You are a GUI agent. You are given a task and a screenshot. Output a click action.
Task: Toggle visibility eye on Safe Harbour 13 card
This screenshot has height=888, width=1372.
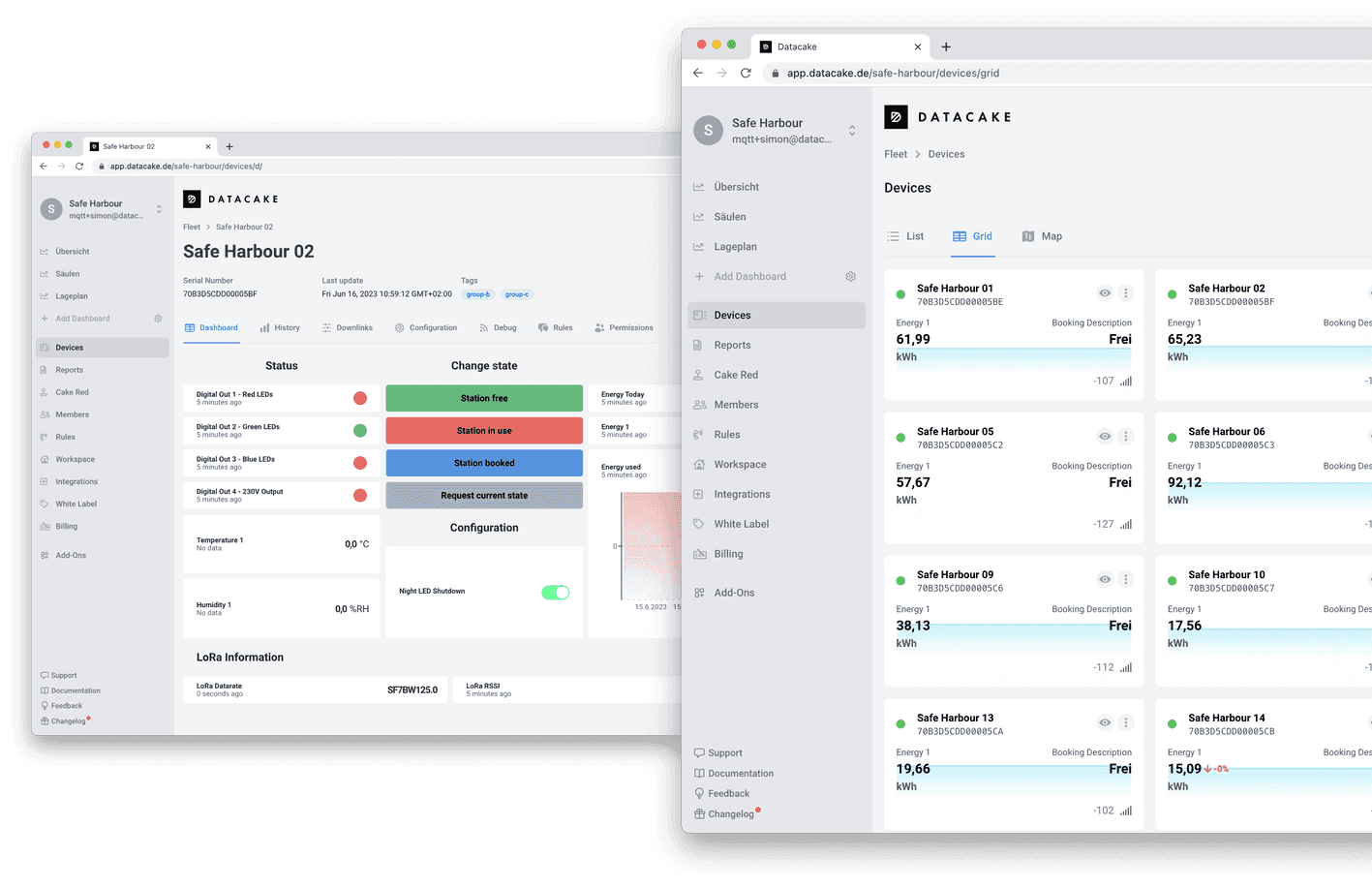coord(1105,722)
